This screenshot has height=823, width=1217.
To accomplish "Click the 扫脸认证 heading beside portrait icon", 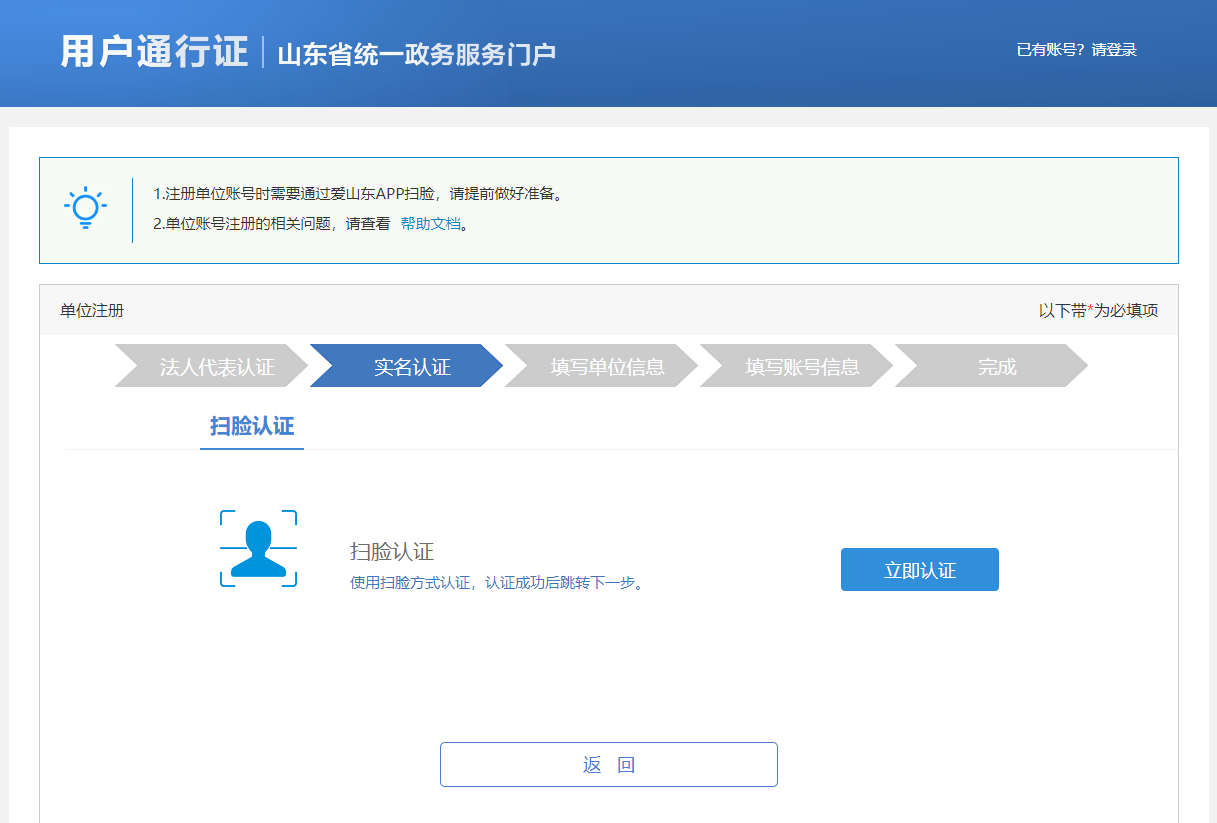I will click(391, 552).
